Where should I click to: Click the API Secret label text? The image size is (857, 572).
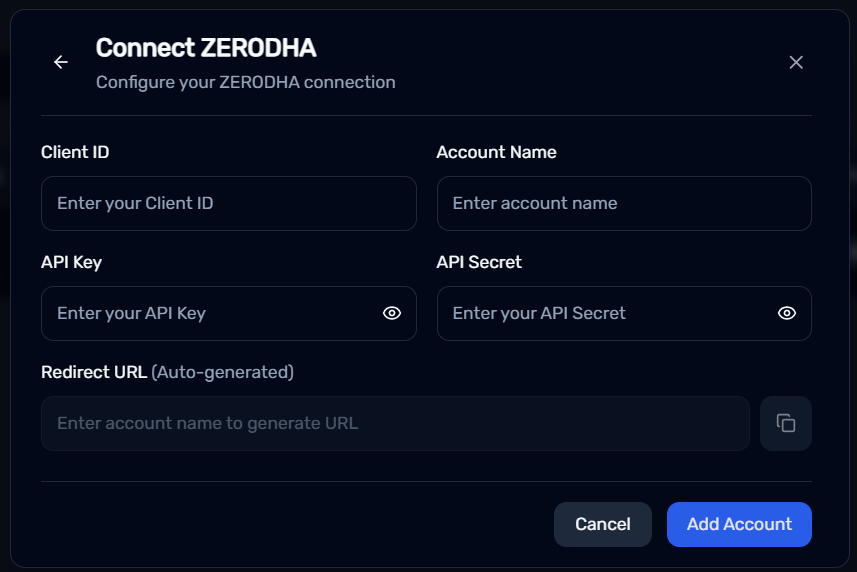click(x=479, y=262)
